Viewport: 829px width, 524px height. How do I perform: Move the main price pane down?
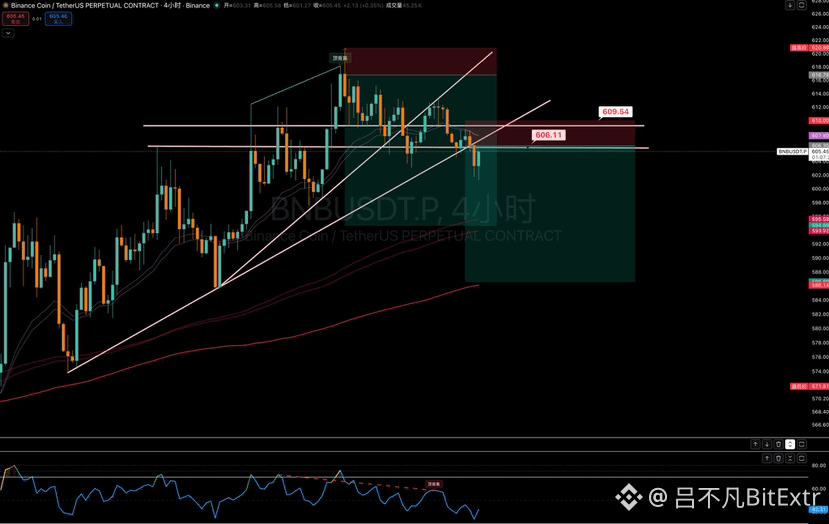pyautogui.click(x=790, y=5)
